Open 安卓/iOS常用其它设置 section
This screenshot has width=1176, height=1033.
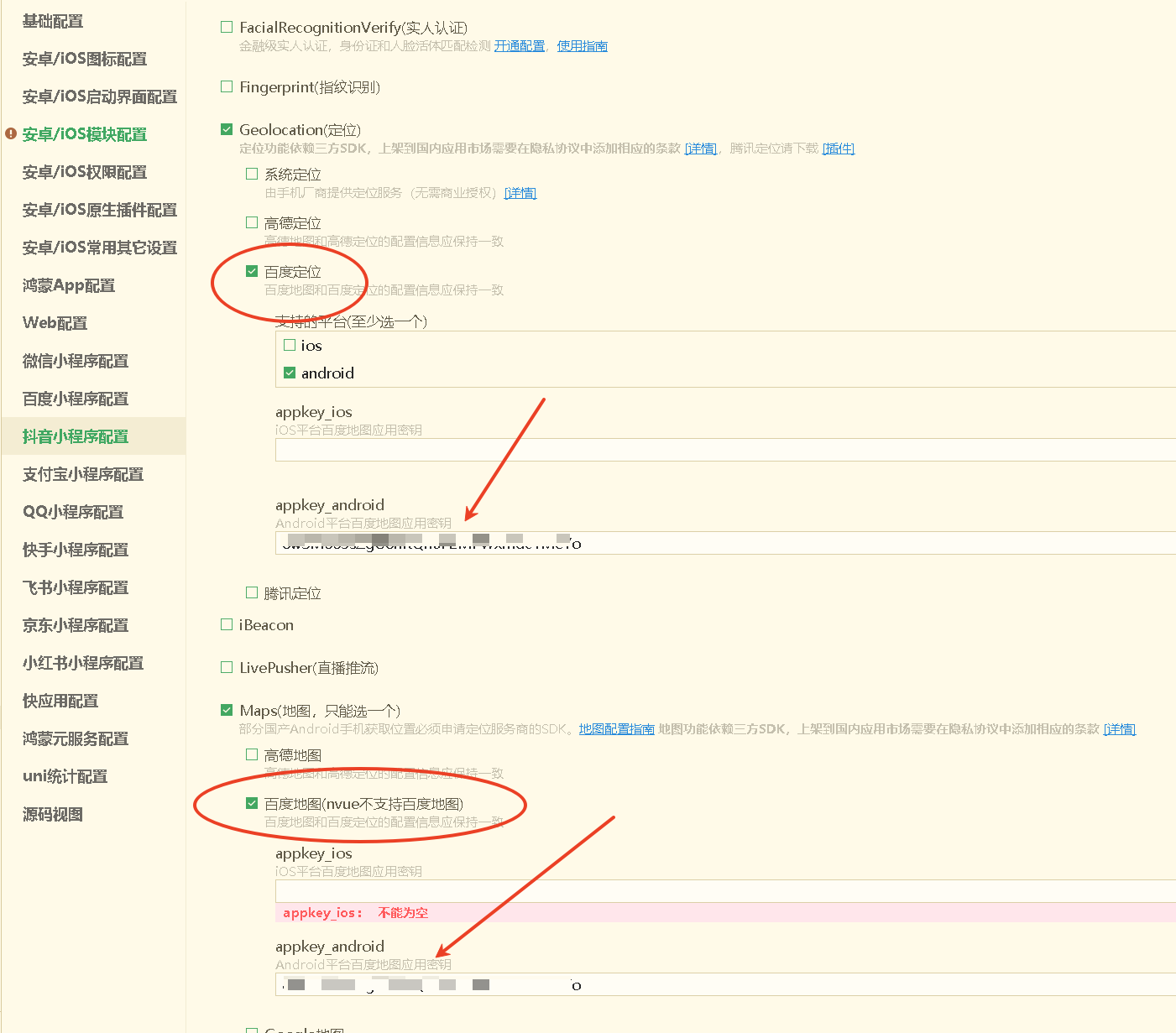[x=100, y=248]
